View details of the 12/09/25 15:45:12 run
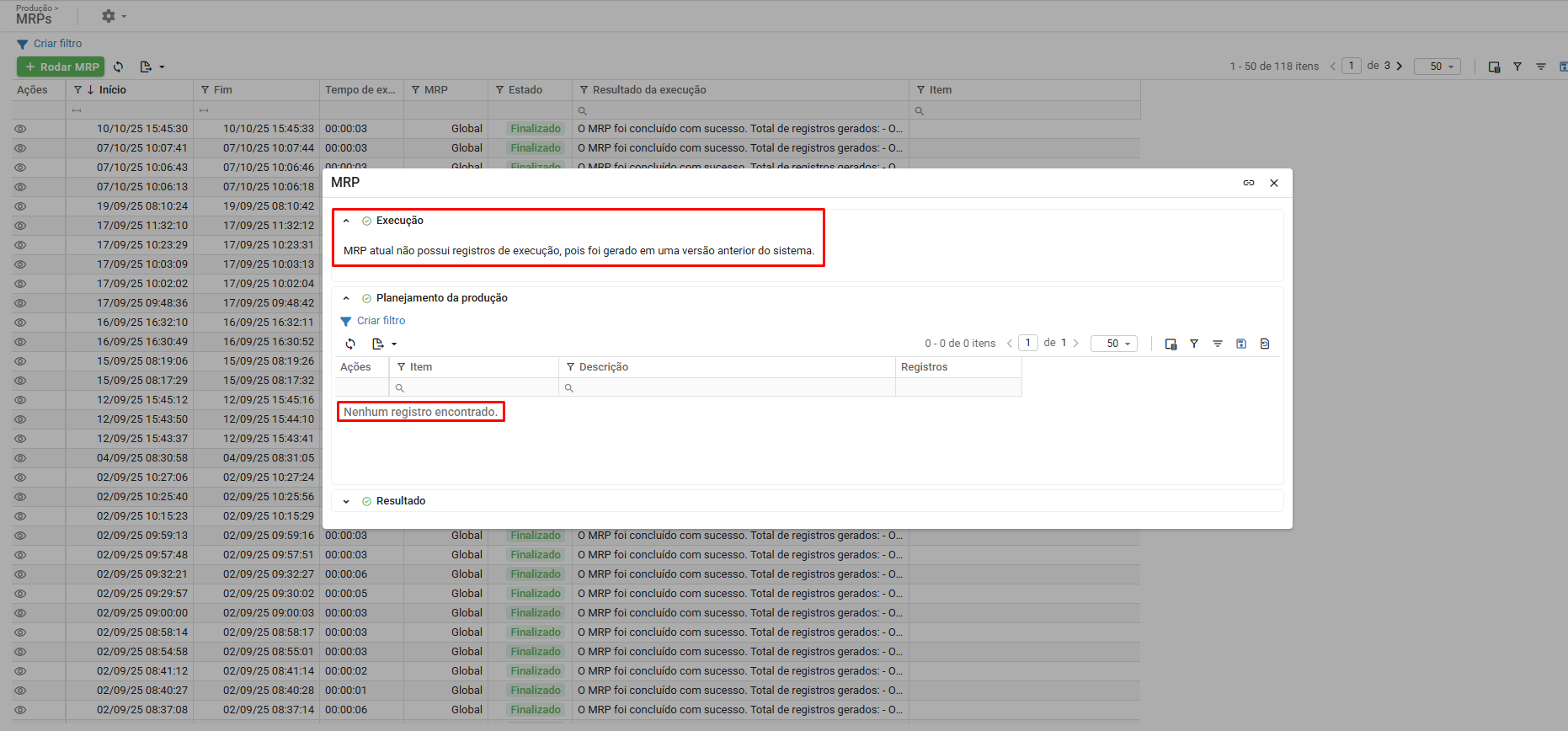This screenshot has height=731, width=1568. click(x=20, y=400)
